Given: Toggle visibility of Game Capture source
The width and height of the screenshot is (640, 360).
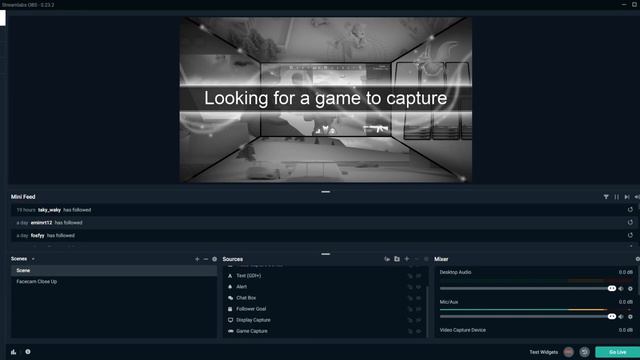Looking at the screenshot, I should coord(419,331).
